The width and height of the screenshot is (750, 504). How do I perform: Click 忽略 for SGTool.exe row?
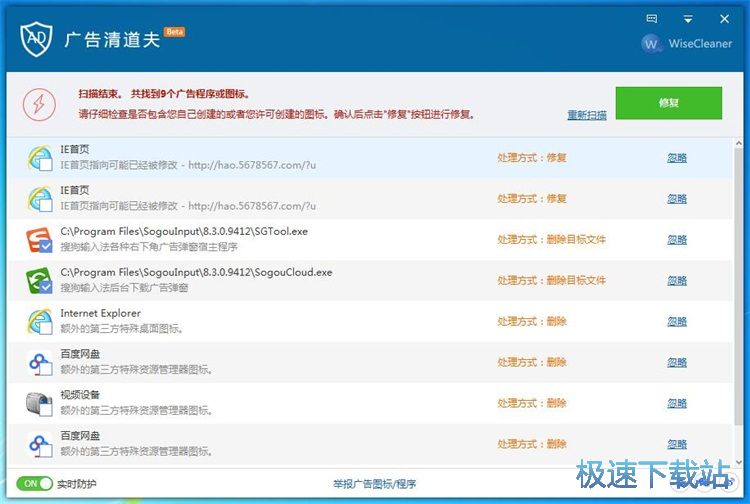pyautogui.click(x=677, y=240)
